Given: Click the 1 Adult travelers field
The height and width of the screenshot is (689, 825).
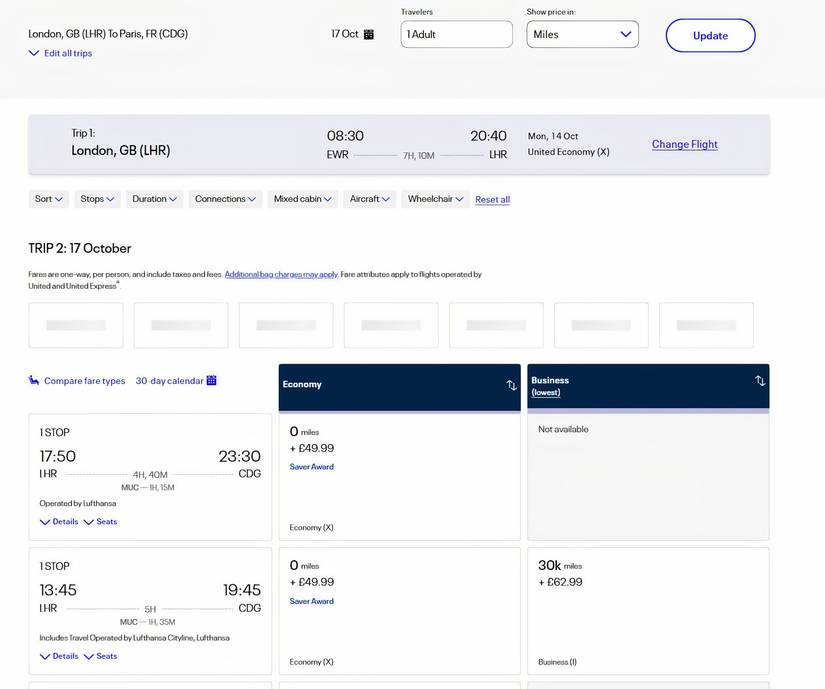Looking at the screenshot, I should [x=456, y=34].
